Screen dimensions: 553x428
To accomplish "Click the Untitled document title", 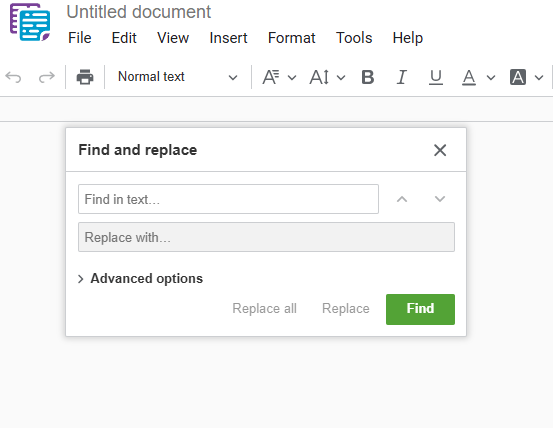I will [x=139, y=12].
